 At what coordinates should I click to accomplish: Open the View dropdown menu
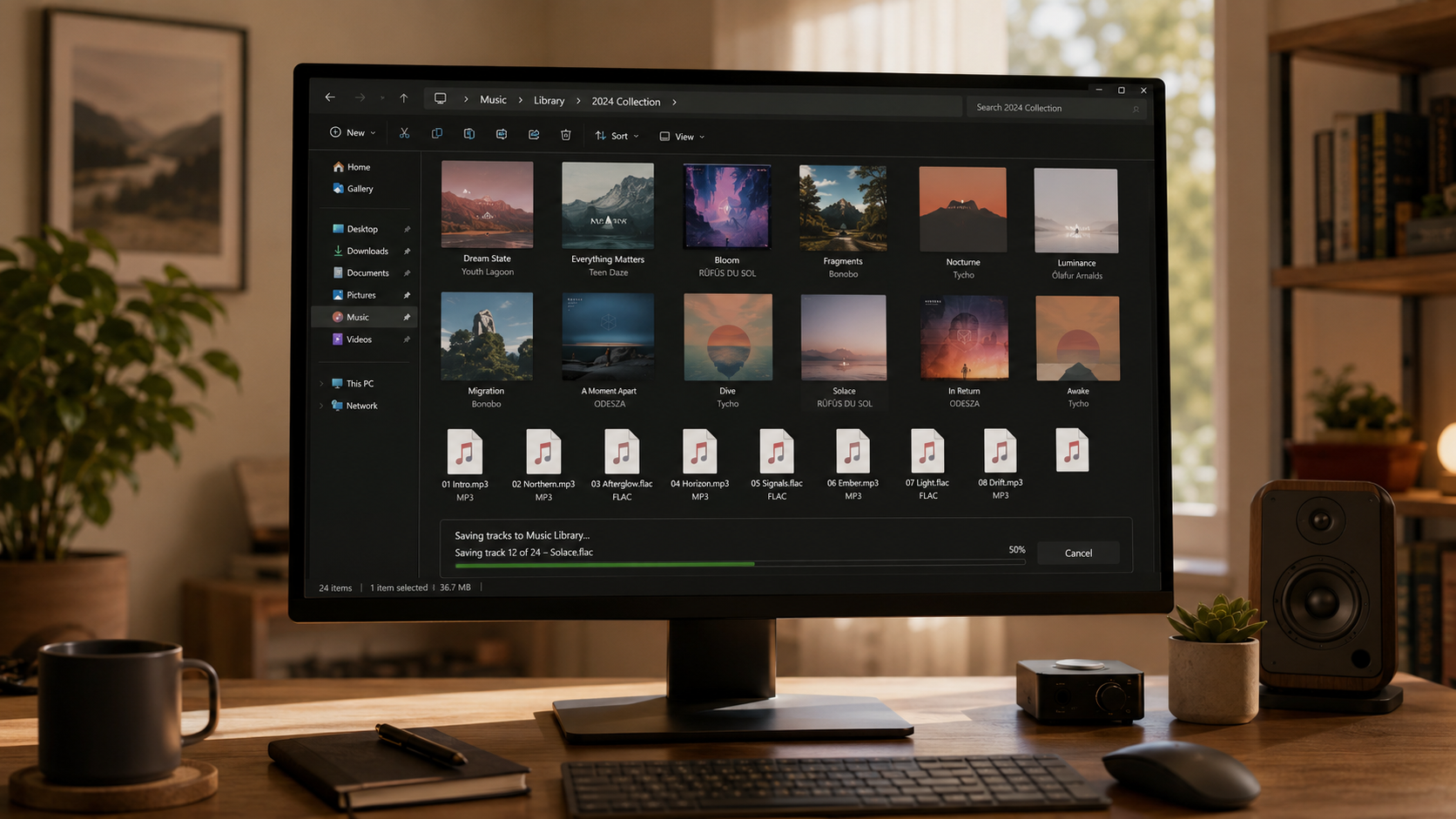(682, 137)
